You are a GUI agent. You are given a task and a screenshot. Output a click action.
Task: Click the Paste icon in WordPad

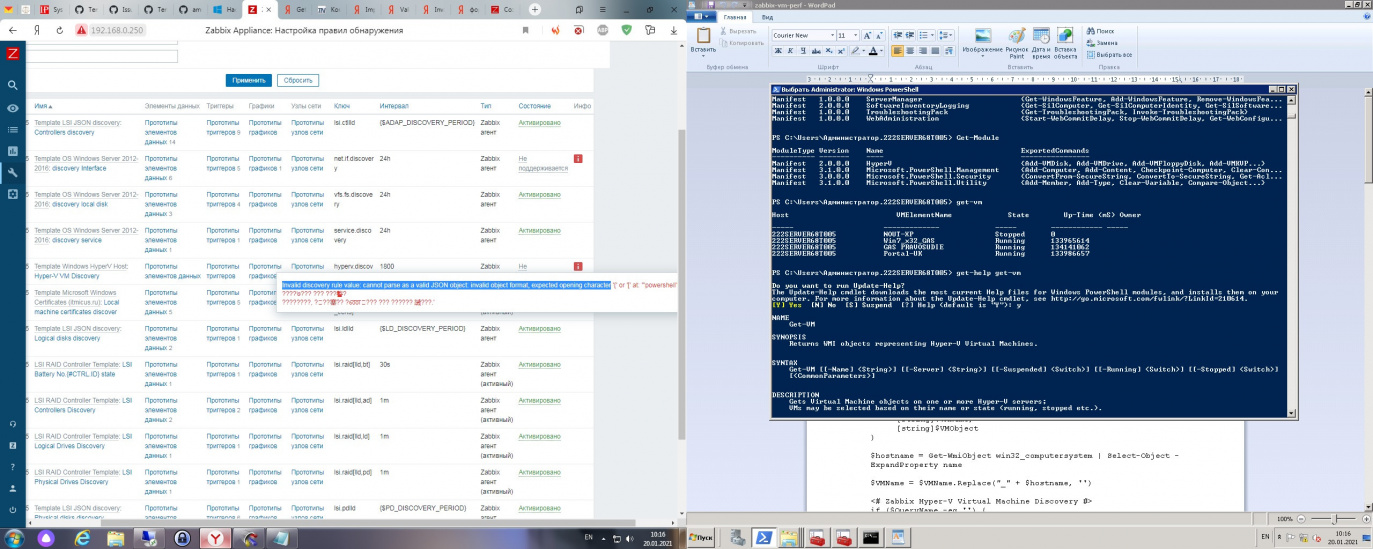[703, 37]
